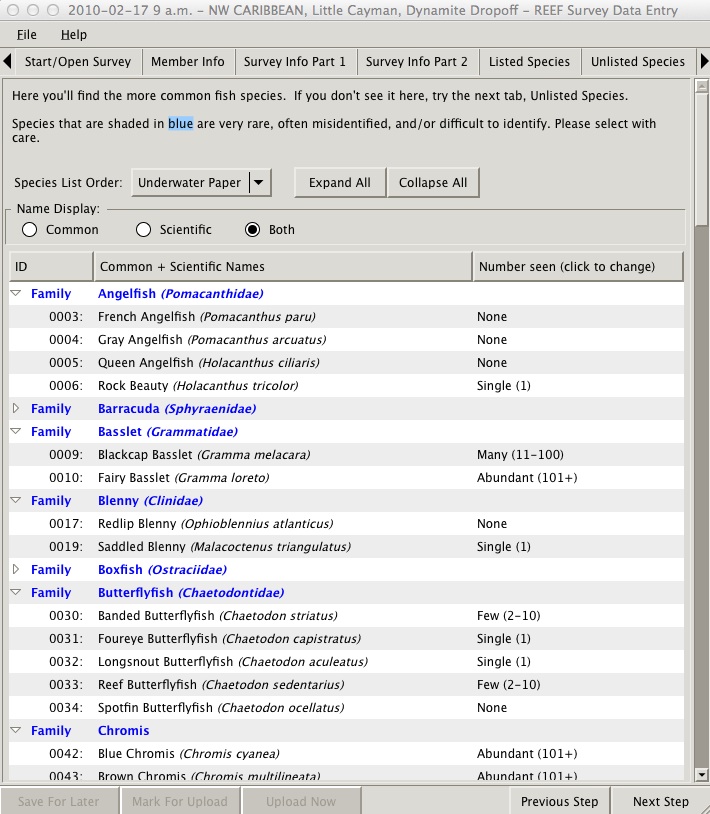Switch to Survey Info Part 1 tab
Image resolution: width=710 pixels, height=814 pixels.
point(295,62)
